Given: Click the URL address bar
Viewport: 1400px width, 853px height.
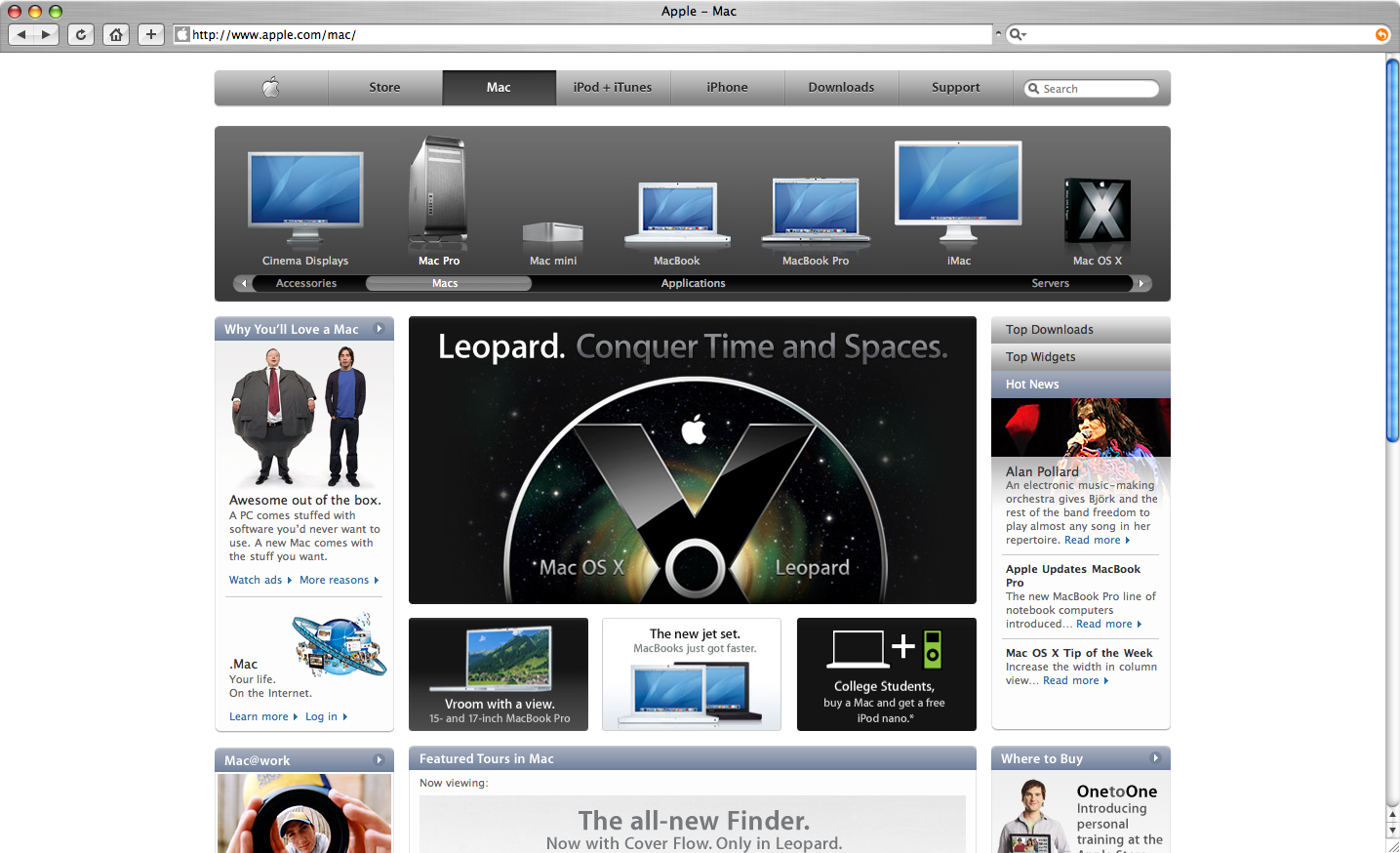Looking at the screenshot, I should 582,34.
